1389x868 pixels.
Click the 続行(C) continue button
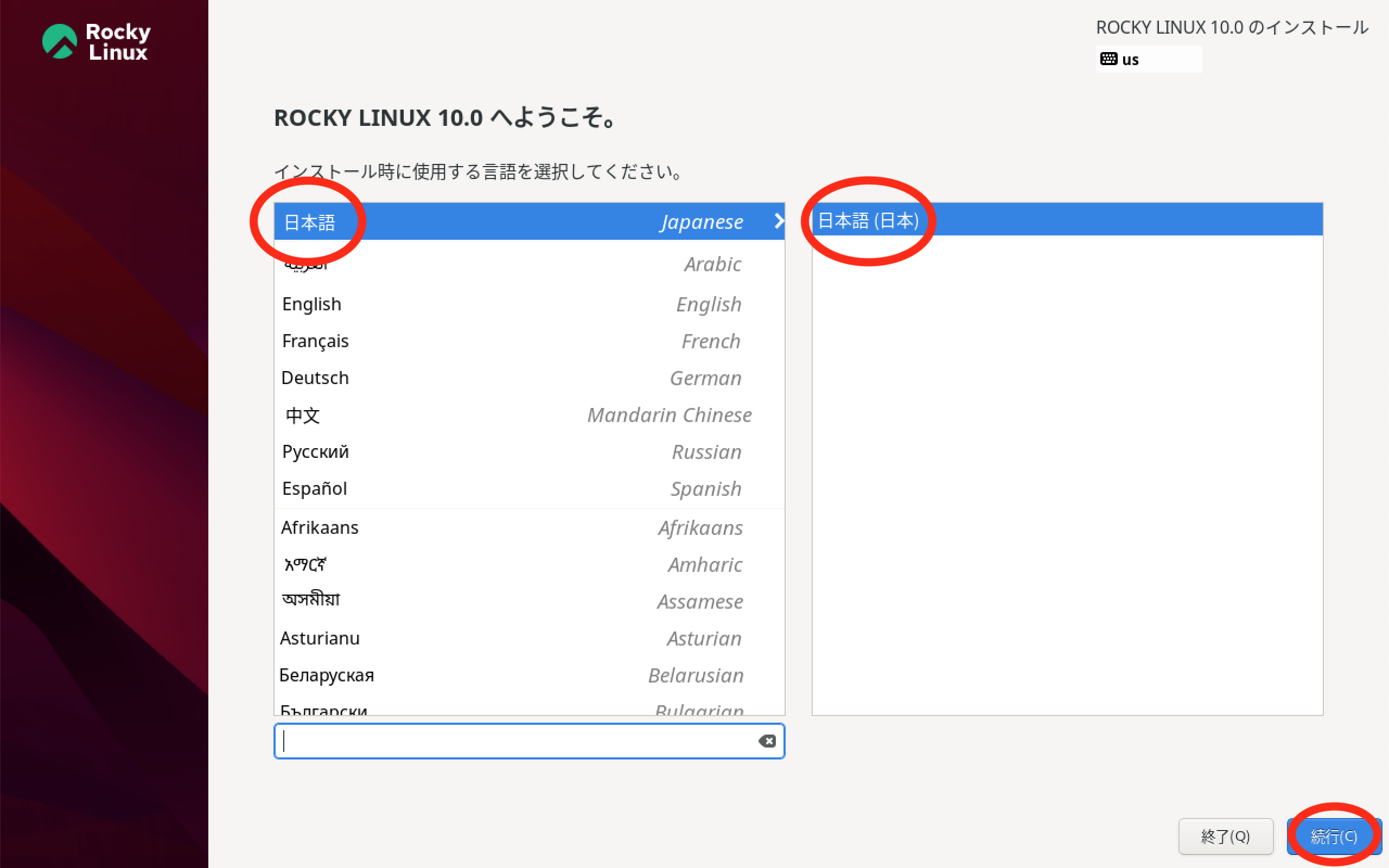tap(1334, 837)
